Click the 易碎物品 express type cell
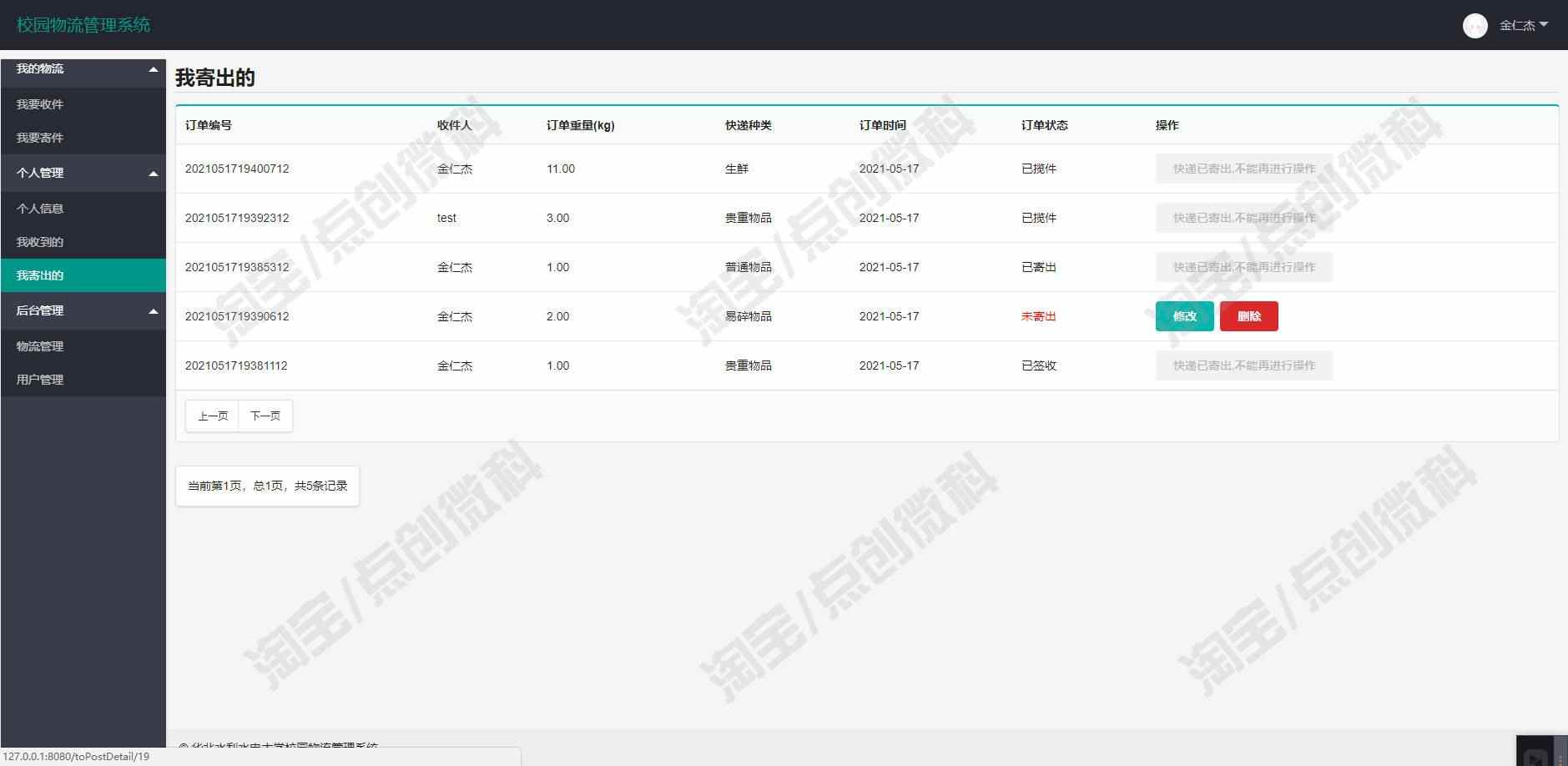 point(749,316)
